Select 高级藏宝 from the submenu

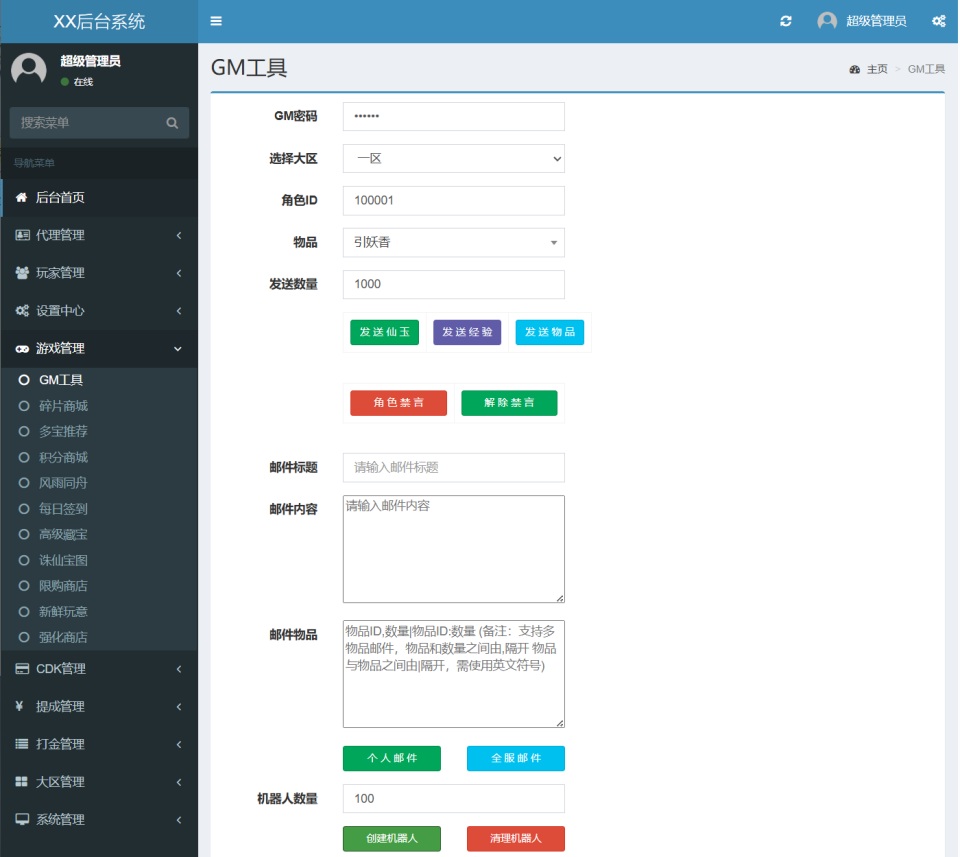65,533
